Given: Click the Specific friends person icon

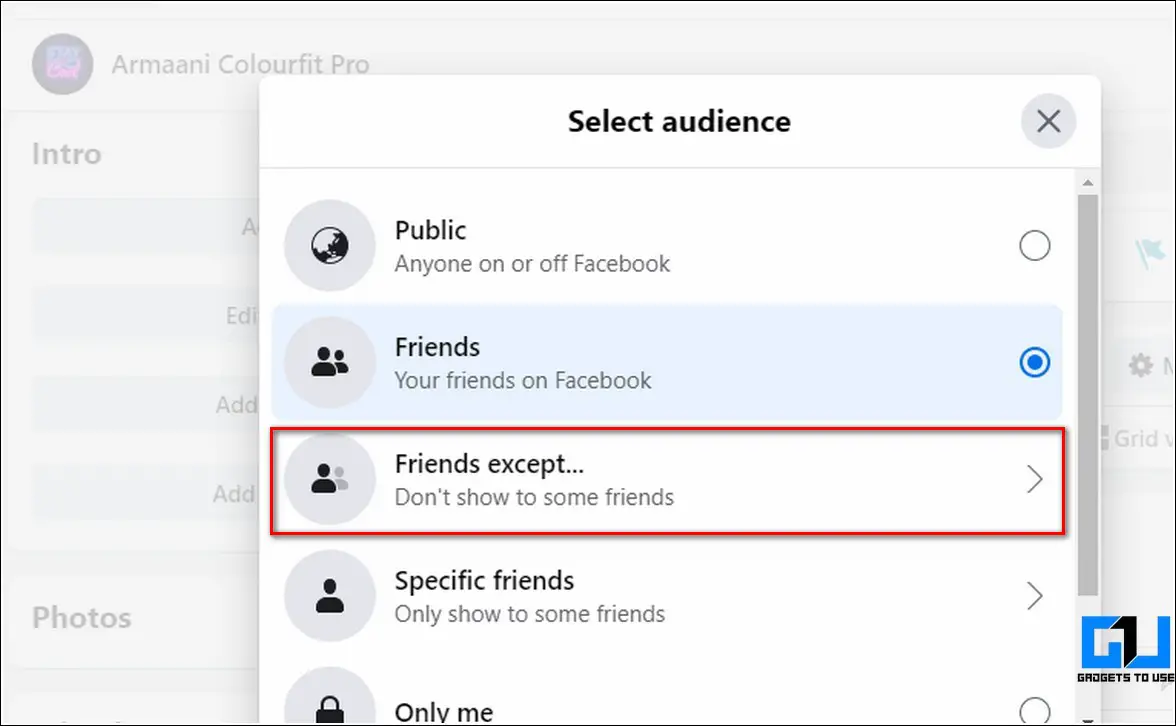Looking at the screenshot, I should [x=329, y=596].
